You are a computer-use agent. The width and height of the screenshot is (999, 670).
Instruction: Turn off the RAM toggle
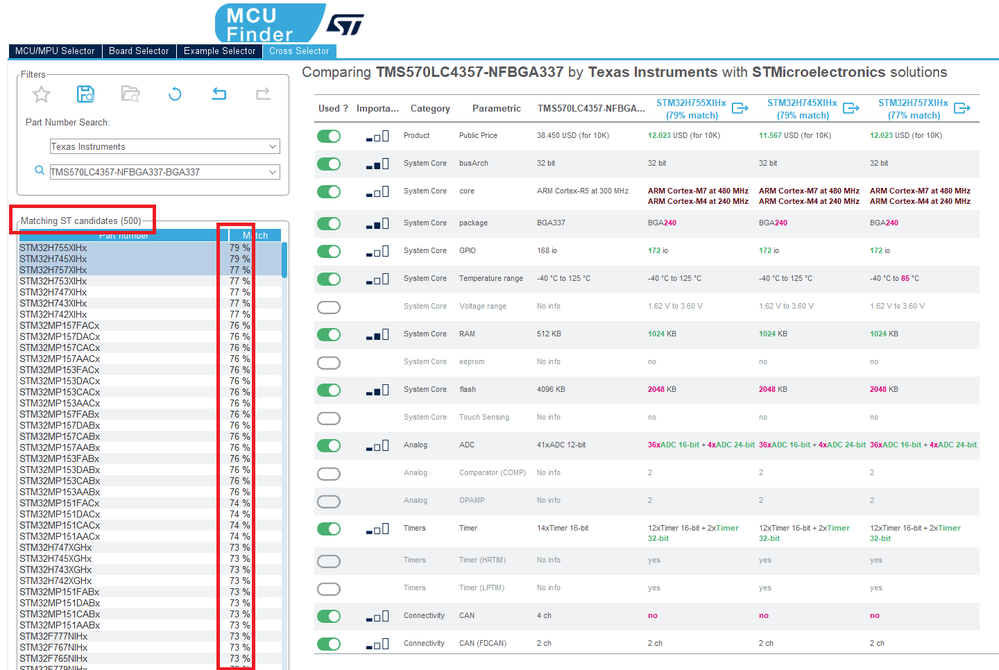(x=329, y=334)
